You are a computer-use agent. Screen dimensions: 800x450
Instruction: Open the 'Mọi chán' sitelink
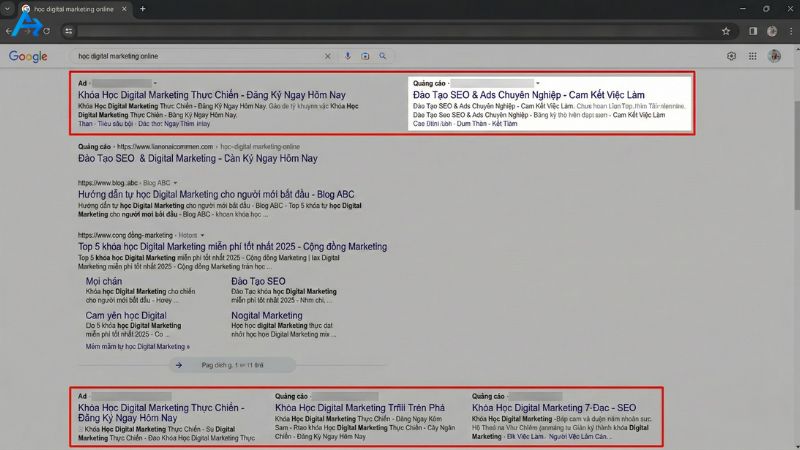pos(104,281)
